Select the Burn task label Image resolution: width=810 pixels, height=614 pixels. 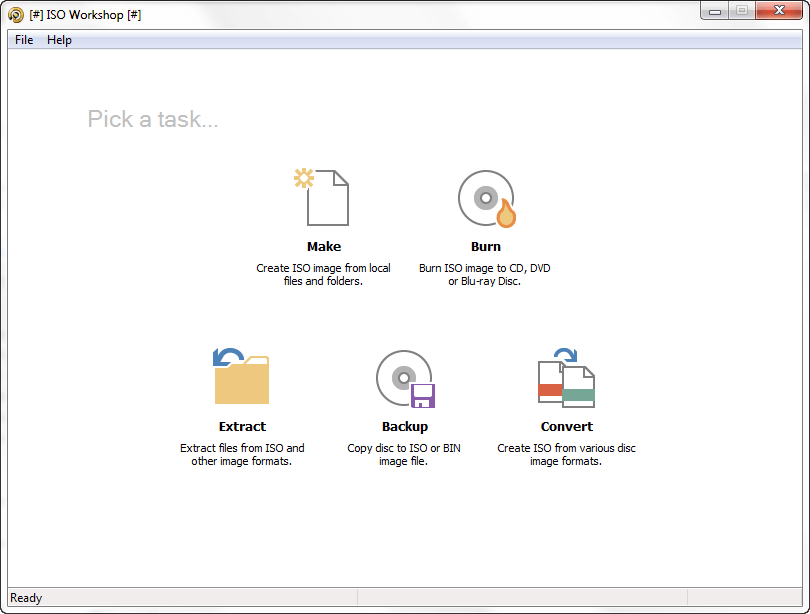coord(486,246)
